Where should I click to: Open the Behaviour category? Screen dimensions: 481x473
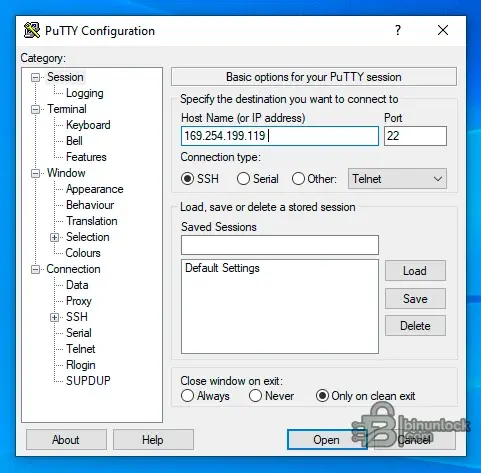(90, 205)
